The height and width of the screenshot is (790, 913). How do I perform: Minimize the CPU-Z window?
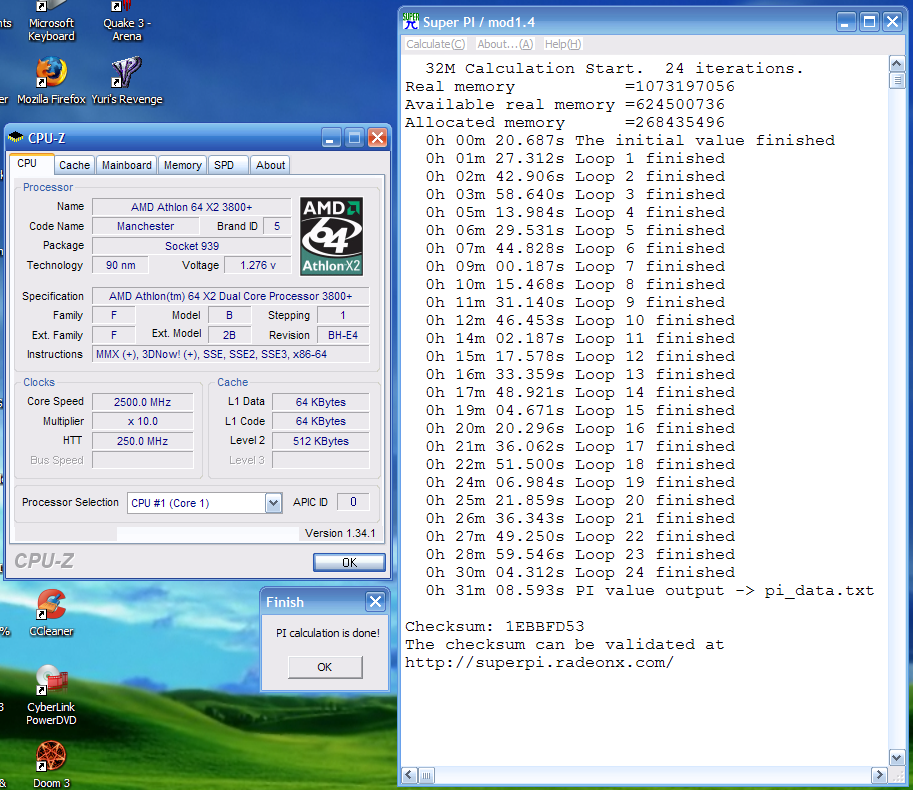(x=331, y=138)
